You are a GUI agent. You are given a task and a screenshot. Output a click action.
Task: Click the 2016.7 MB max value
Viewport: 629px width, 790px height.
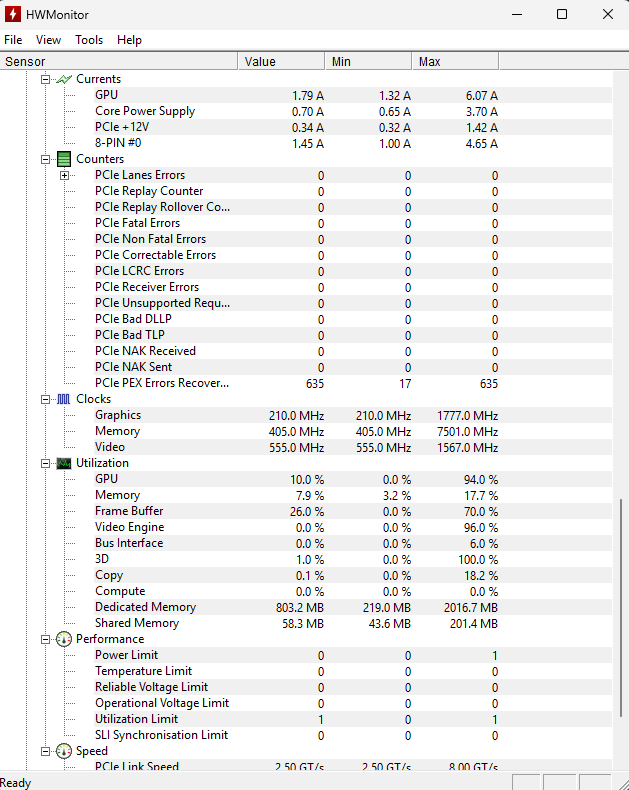pos(471,608)
